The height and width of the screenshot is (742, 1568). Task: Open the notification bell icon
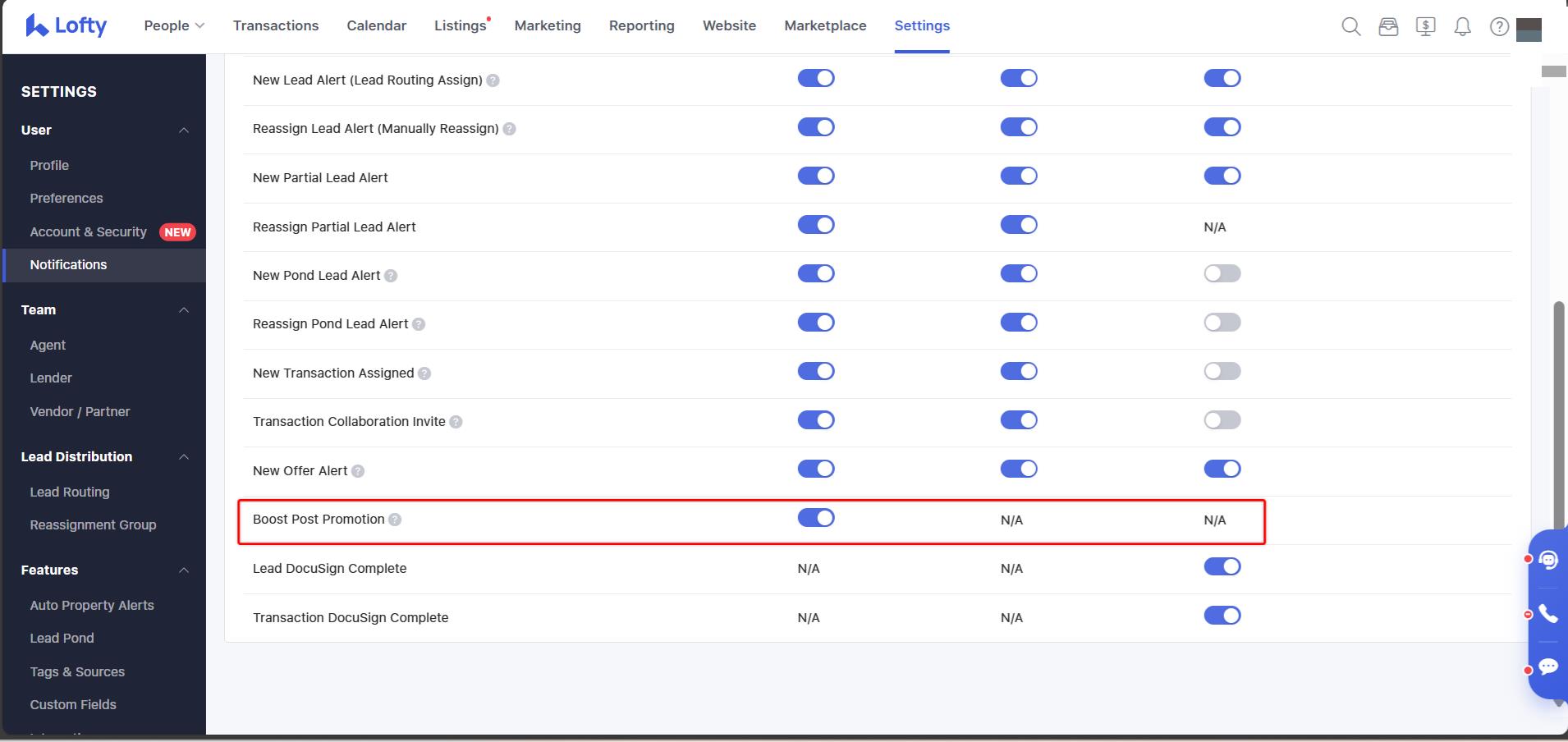1462,27
